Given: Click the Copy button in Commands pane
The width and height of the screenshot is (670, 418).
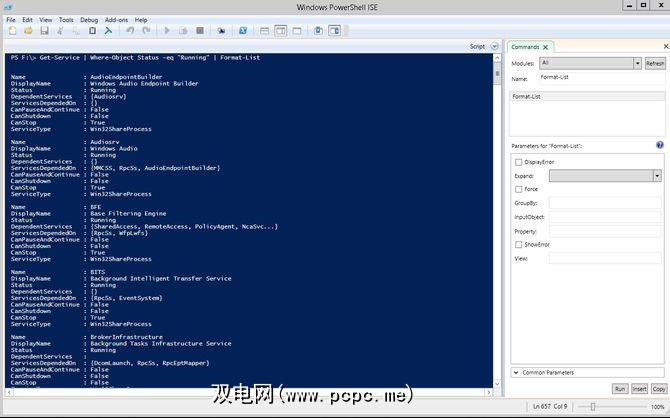Looking at the screenshot, I should click(x=658, y=389).
